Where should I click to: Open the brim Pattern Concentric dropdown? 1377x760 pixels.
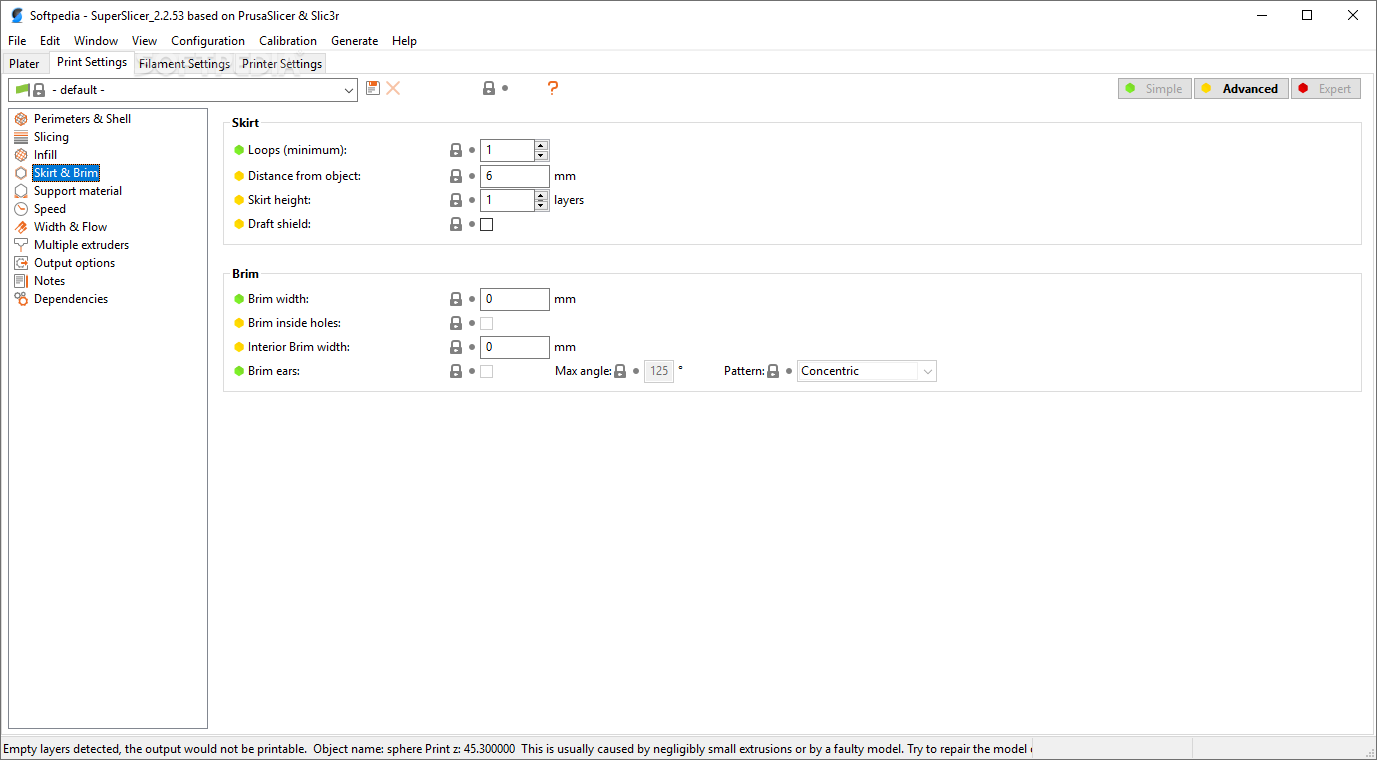point(867,371)
